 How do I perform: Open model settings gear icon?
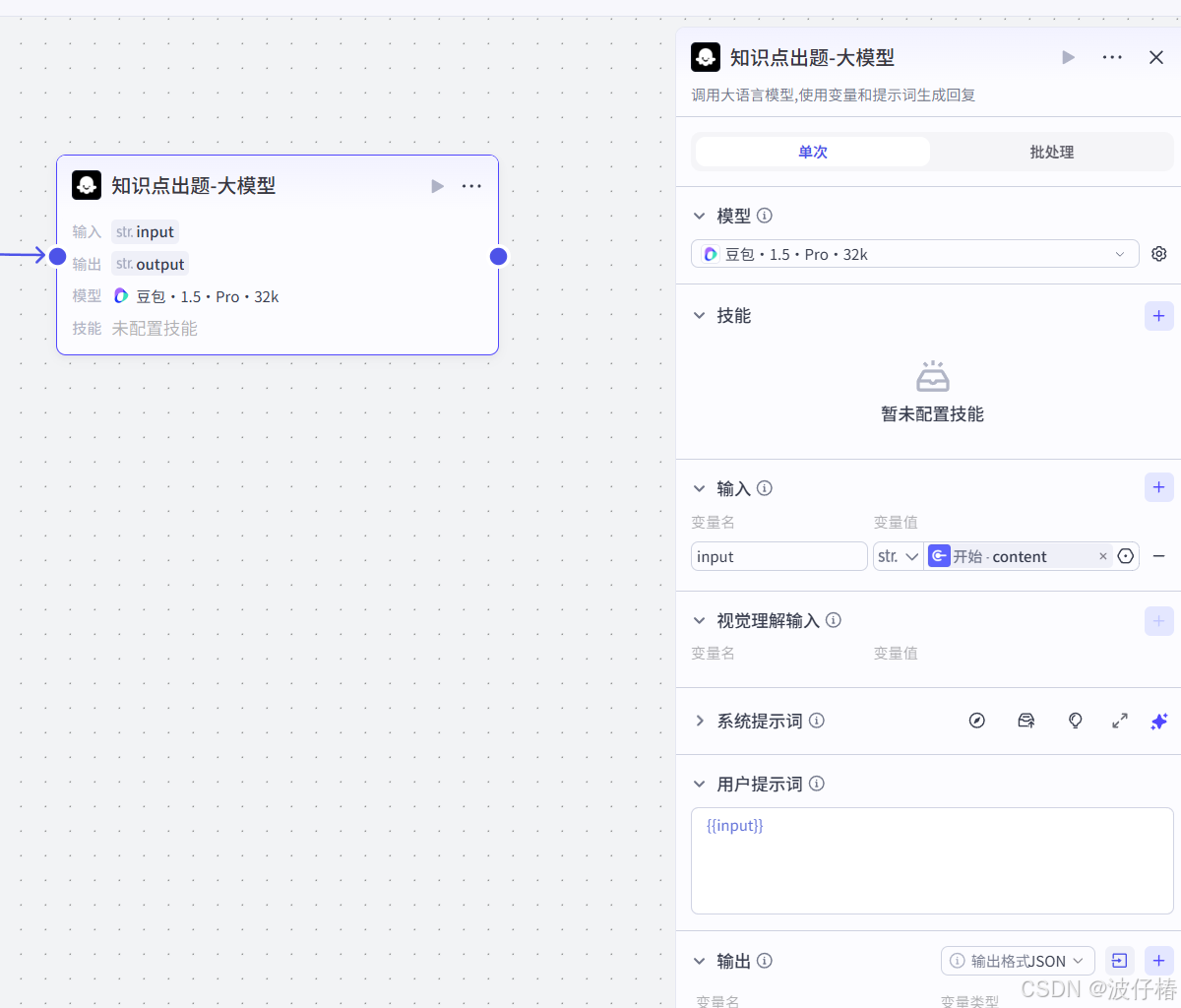pos(1159,254)
